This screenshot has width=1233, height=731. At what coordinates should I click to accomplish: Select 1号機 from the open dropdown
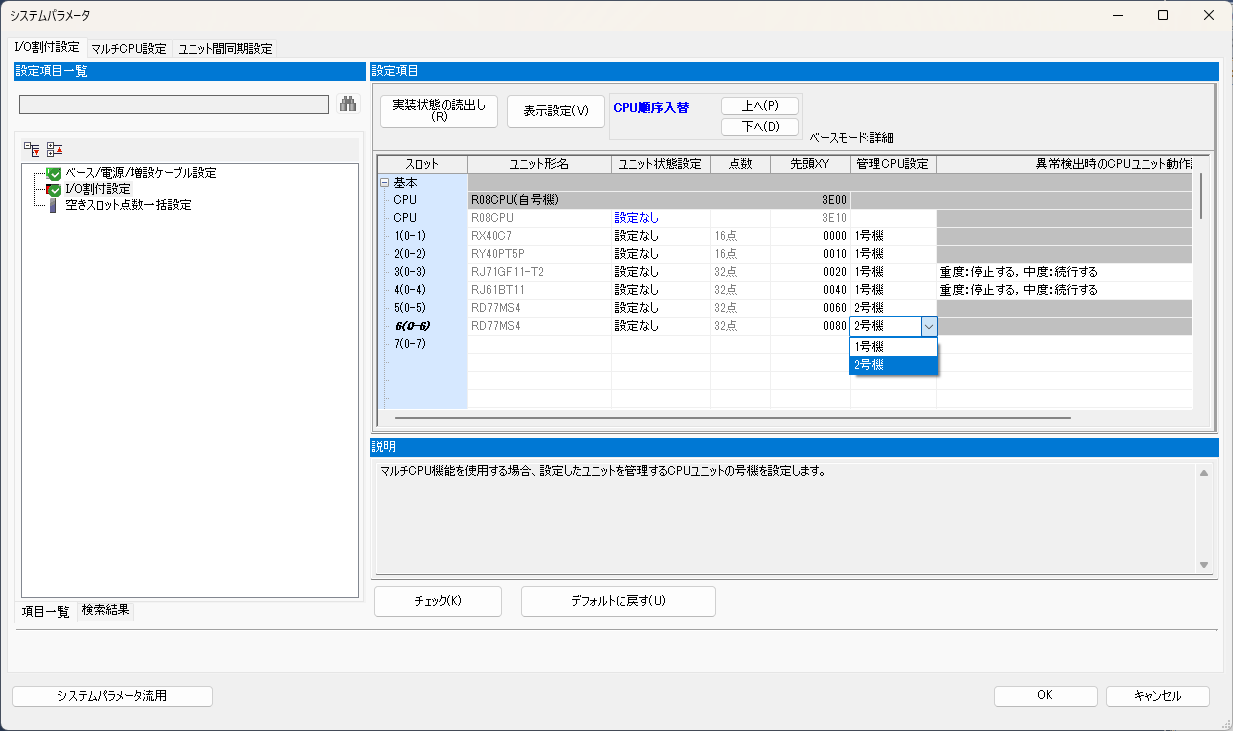[x=893, y=345]
